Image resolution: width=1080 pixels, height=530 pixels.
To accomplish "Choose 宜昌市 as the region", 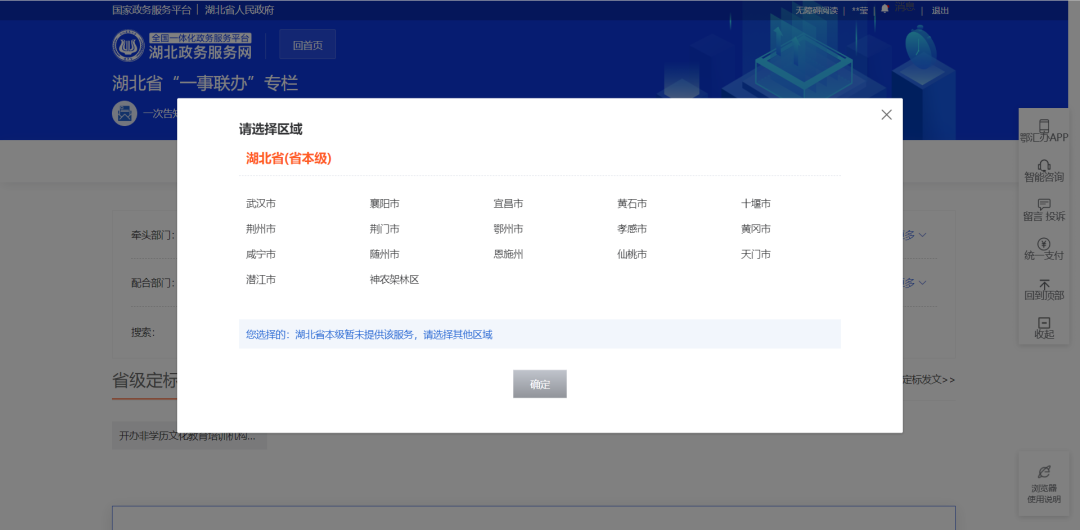I will pyautogui.click(x=508, y=204).
